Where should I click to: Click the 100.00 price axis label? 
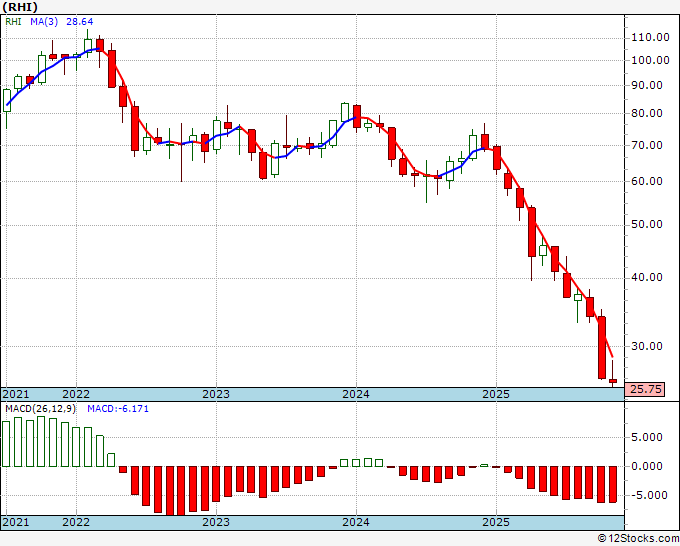(651, 60)
